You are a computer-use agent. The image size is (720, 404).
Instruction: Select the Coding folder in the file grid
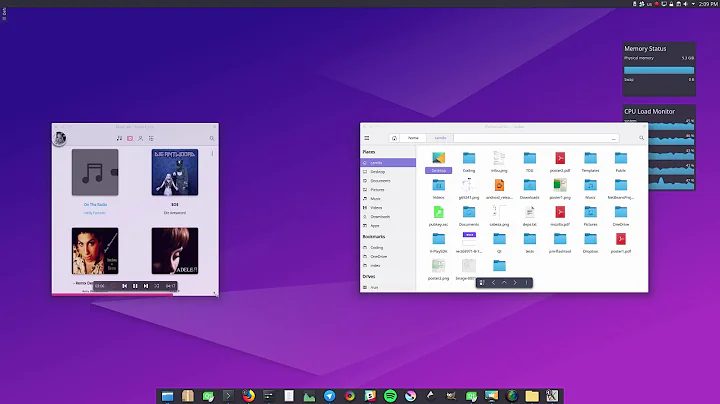click(x=469, y=158)
